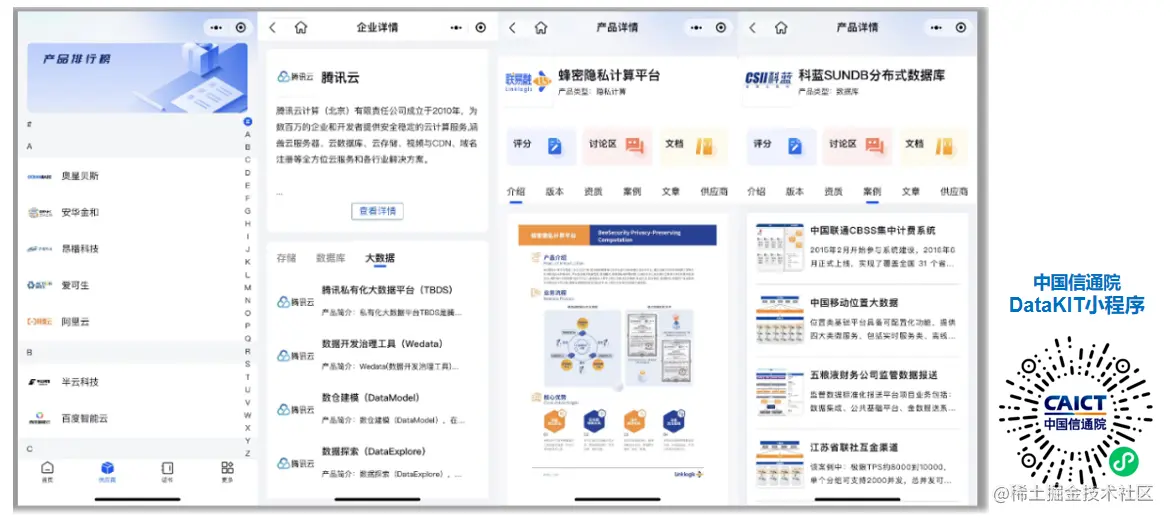Screen dimensions: 1170x520
Task: Tap 腾讯云 logo in company header
Action: tap(295, 76)
